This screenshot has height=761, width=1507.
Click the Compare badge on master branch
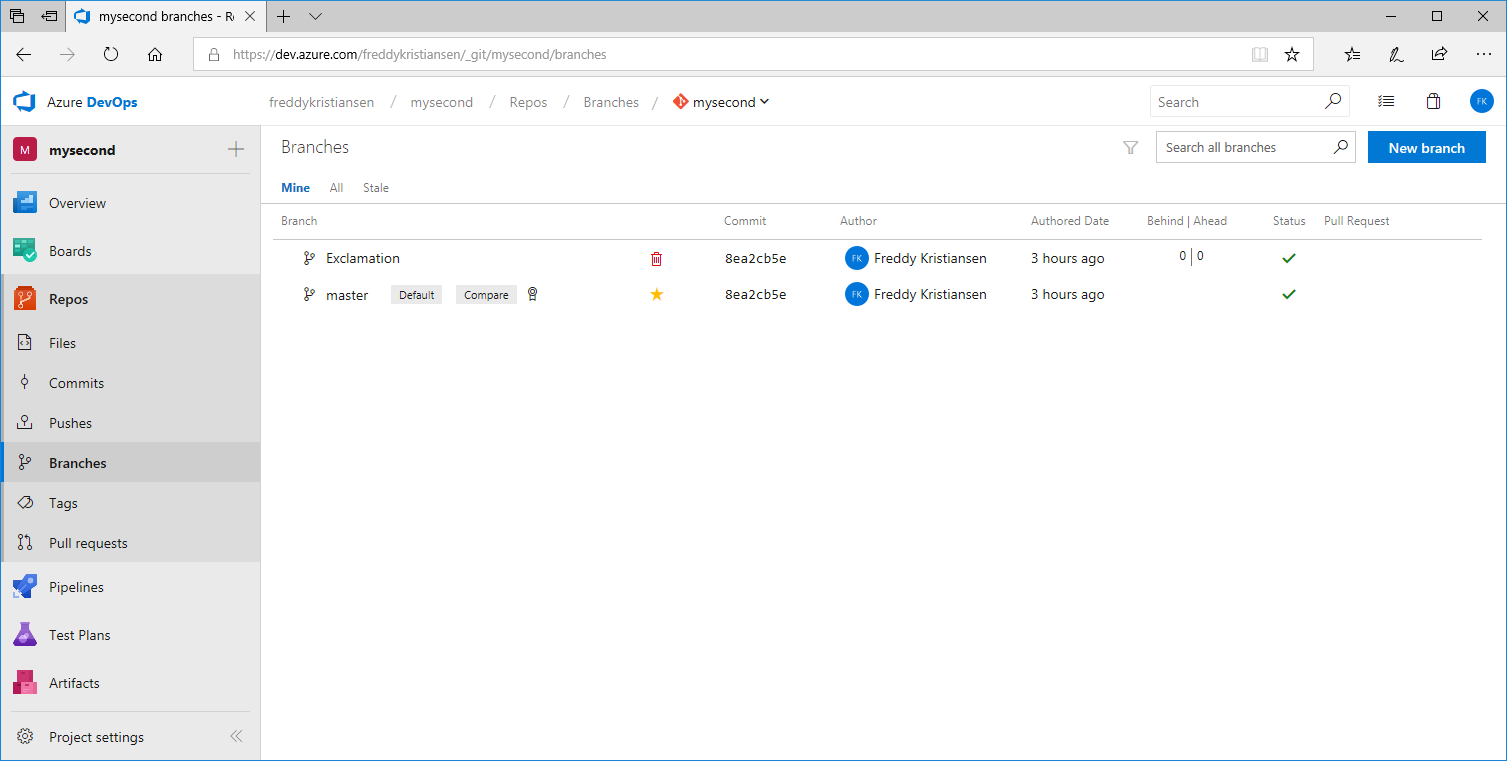coord(486,295)
